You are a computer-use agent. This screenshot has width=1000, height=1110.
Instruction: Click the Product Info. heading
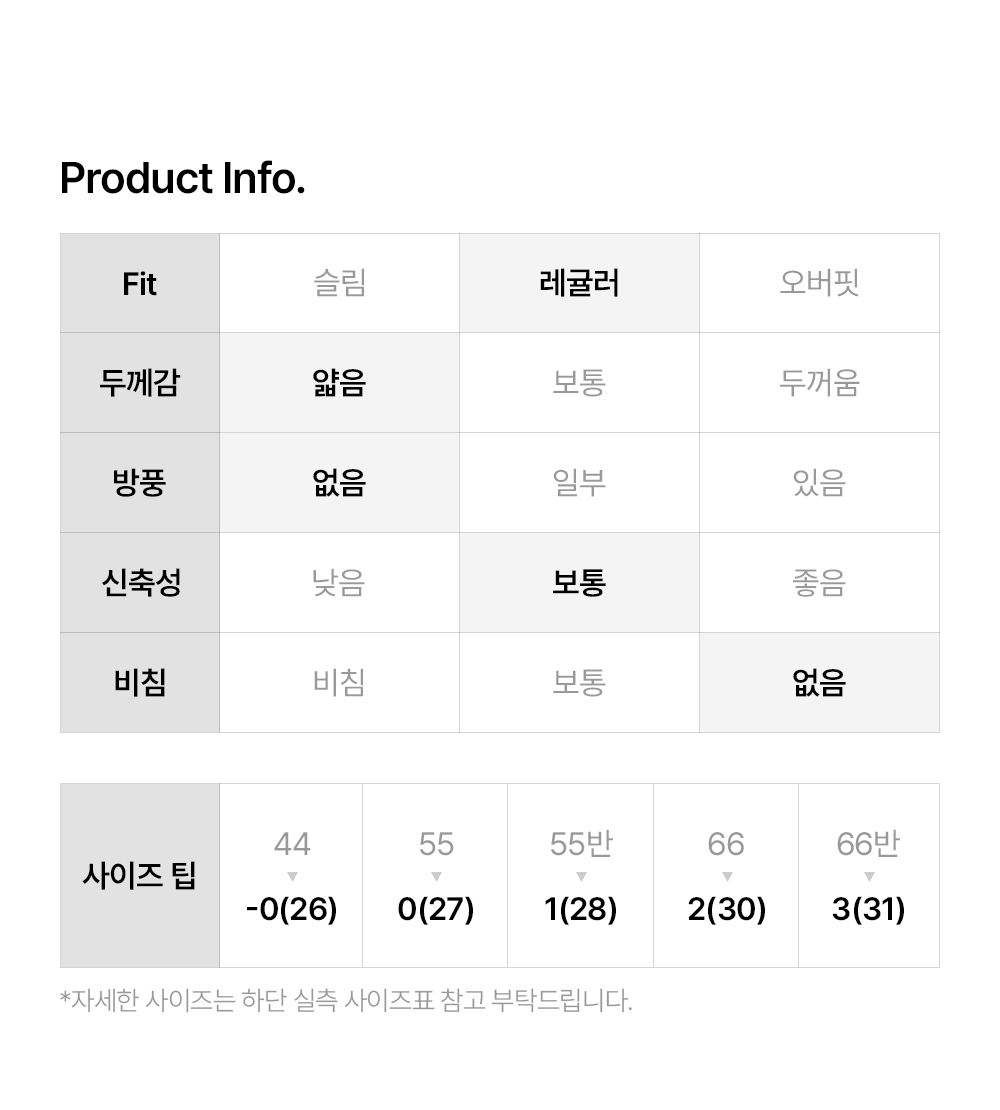click(x=183, y=179)
